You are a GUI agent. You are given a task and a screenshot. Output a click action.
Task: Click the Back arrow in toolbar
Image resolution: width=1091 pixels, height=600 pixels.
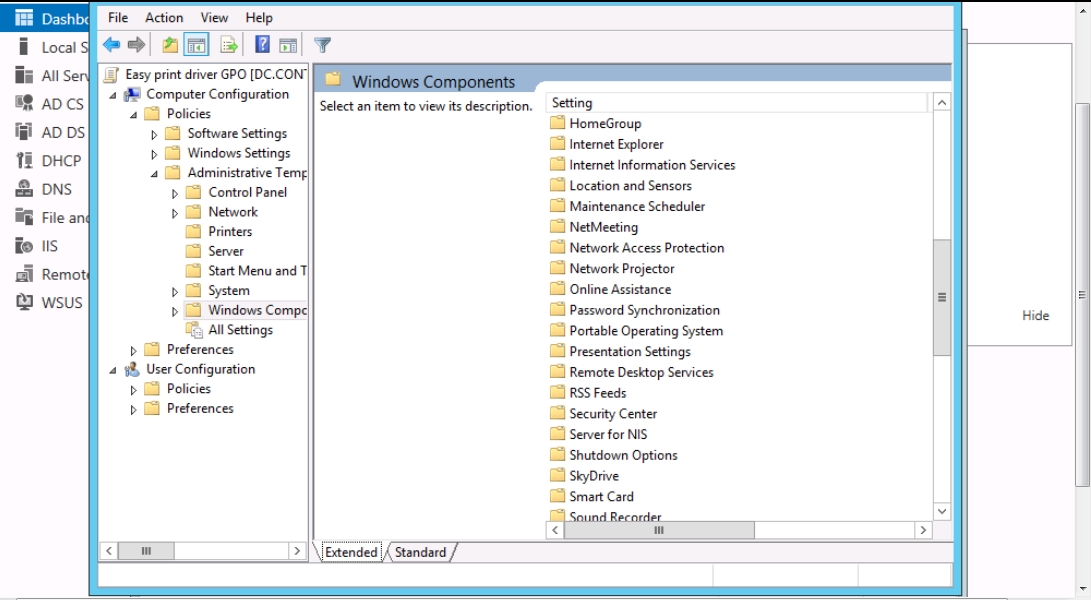click(x=111, y=45)
